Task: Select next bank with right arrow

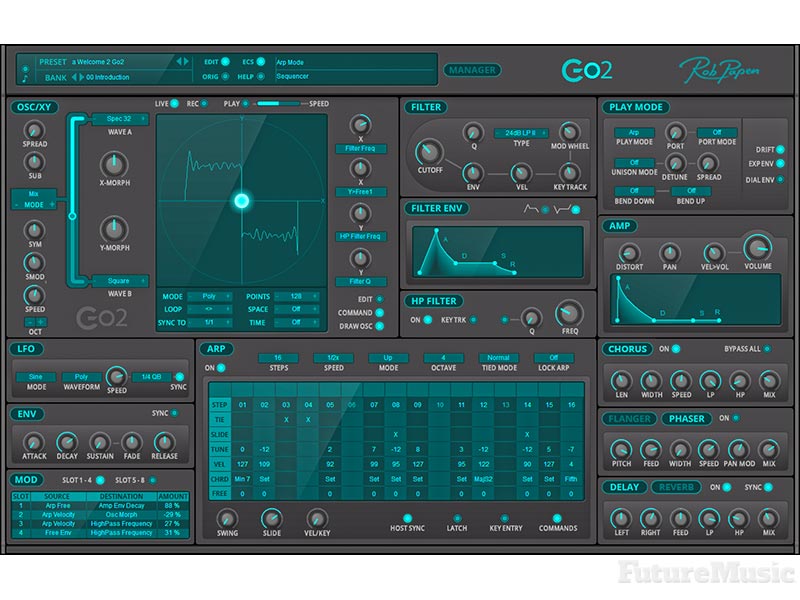Action: [x=81, y=77]
